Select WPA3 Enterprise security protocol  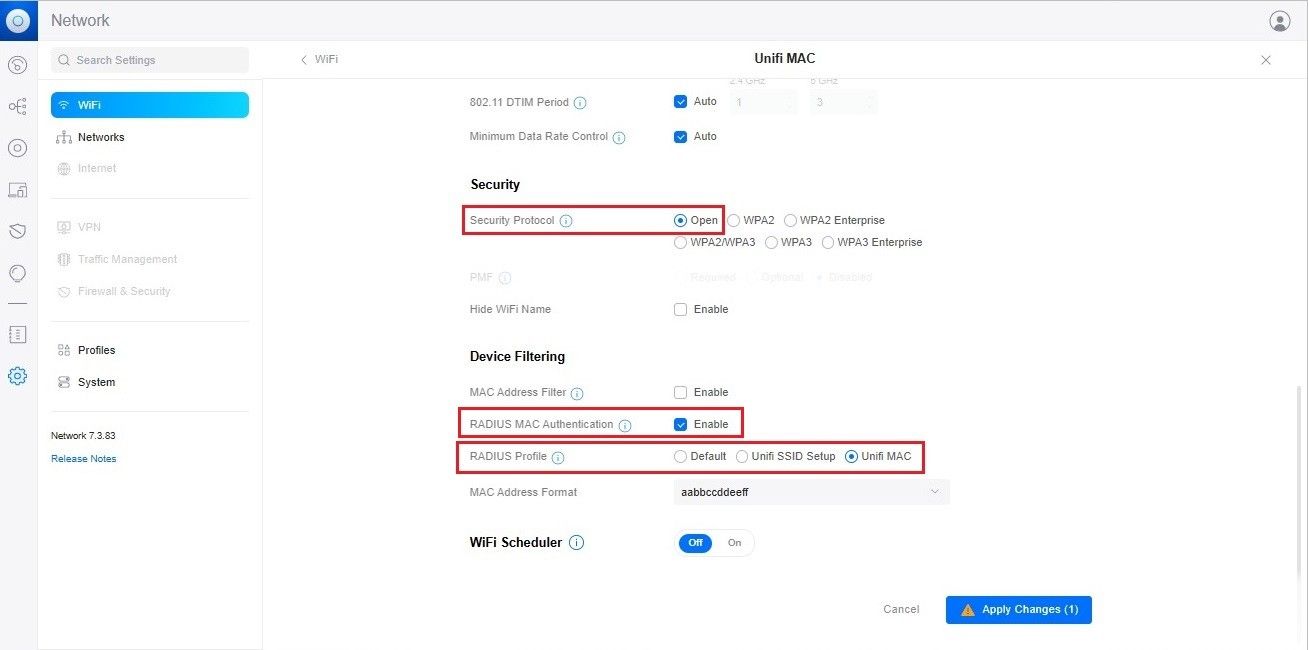pos(828,242)
